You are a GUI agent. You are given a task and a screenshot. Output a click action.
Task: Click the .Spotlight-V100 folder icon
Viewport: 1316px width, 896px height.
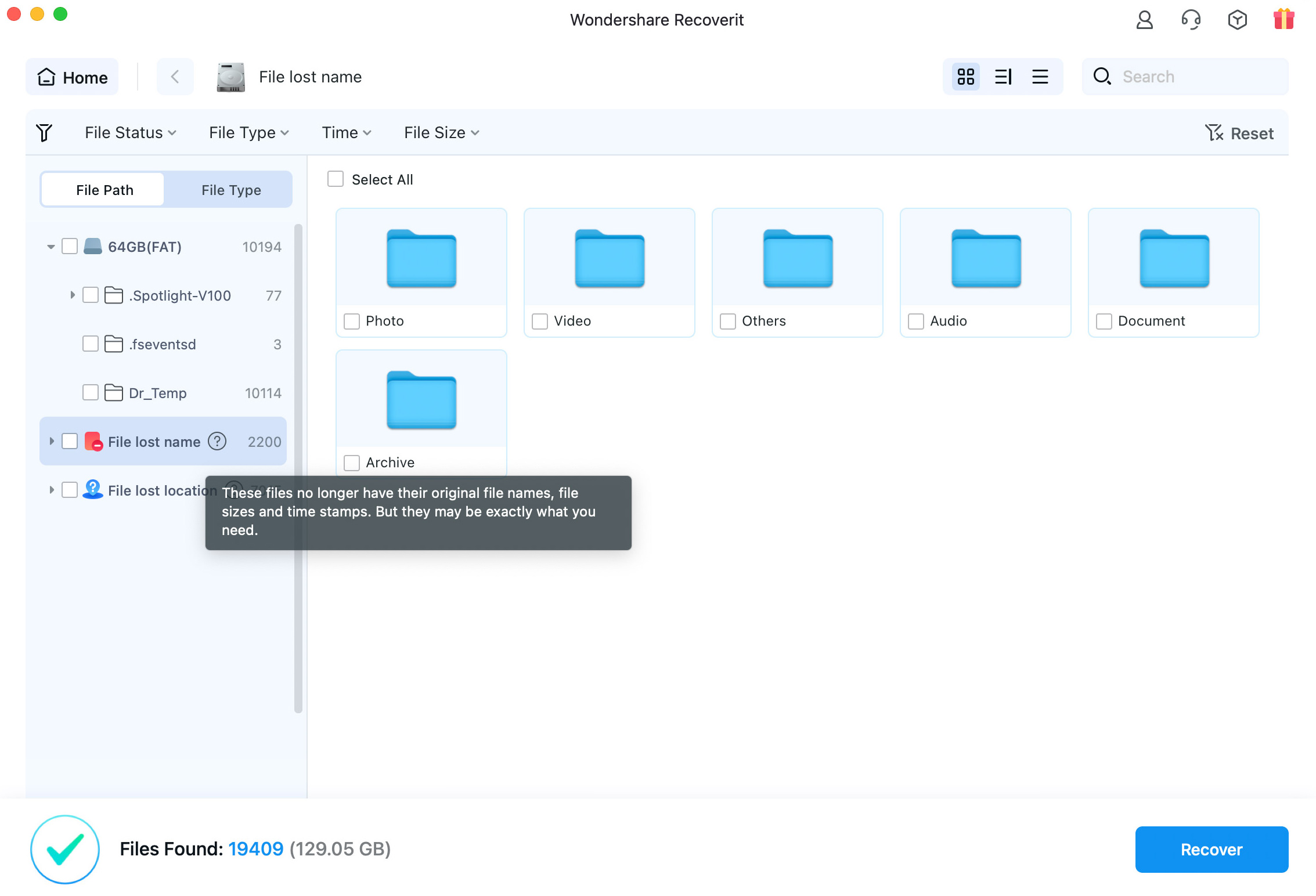coord(114,295)
